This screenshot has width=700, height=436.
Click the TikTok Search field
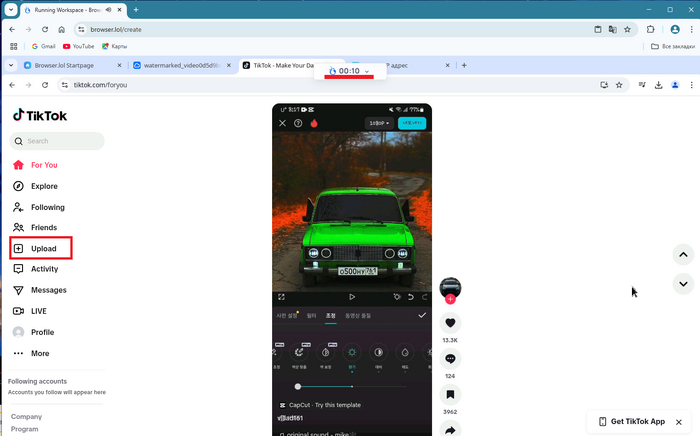[x=57, y=141]
